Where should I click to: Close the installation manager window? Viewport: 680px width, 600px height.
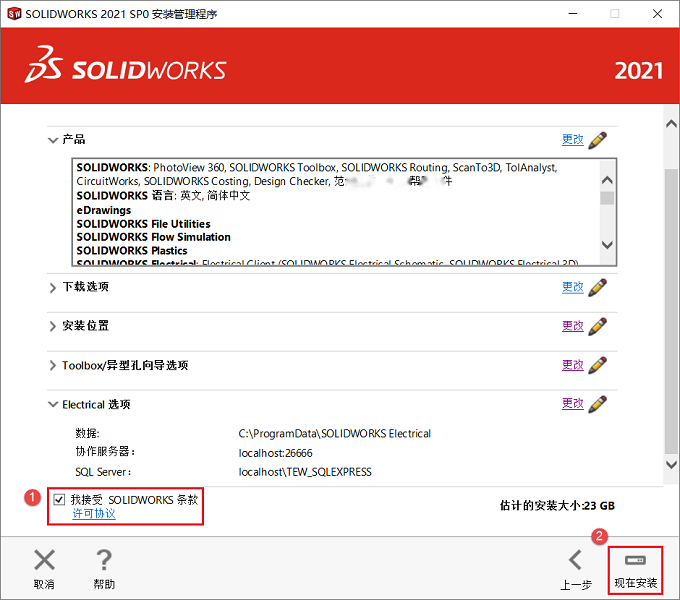click(x=657, y=14)
